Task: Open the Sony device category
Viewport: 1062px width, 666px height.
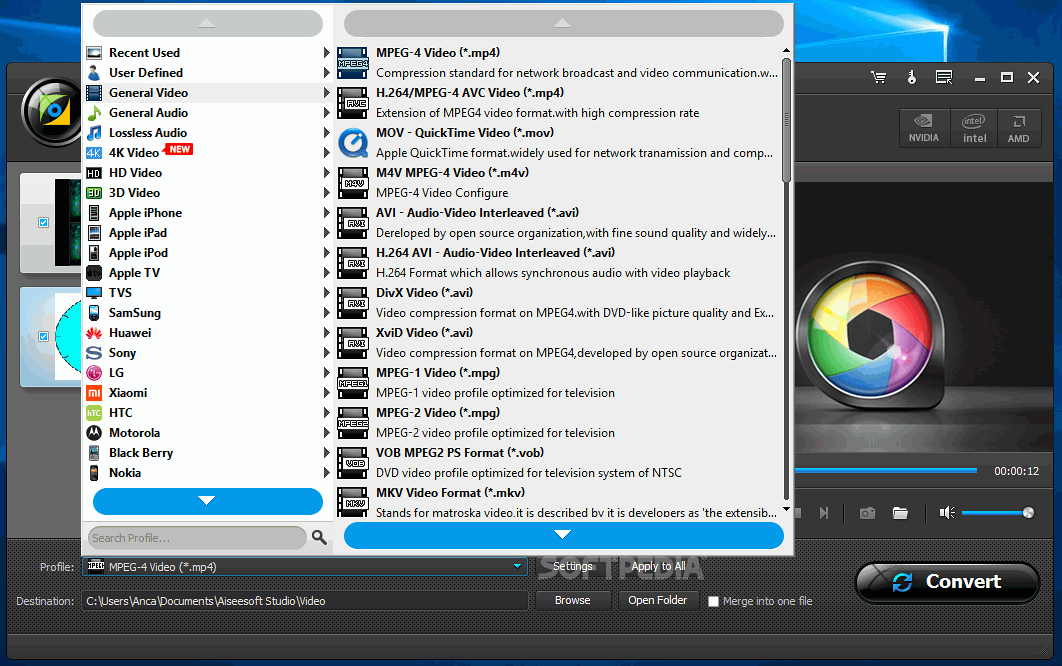Action: pos(207,352)
